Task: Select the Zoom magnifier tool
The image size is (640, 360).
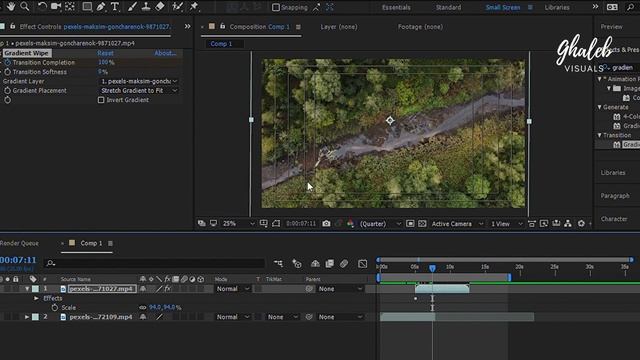Action: [x=25, y=6]
